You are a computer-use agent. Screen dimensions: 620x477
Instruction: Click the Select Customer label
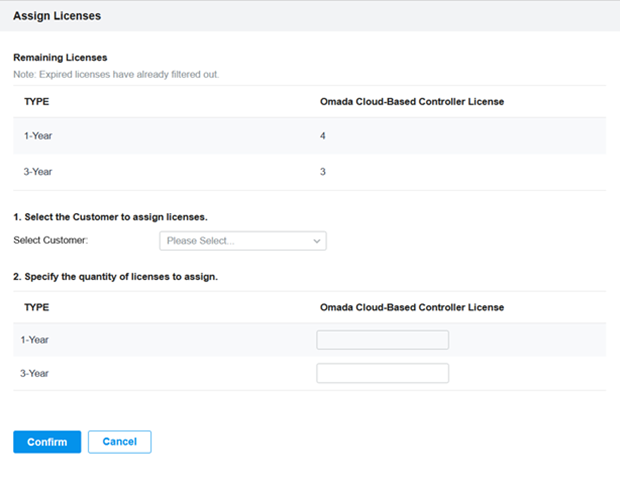pyautogui.click(x=51, y=240)
